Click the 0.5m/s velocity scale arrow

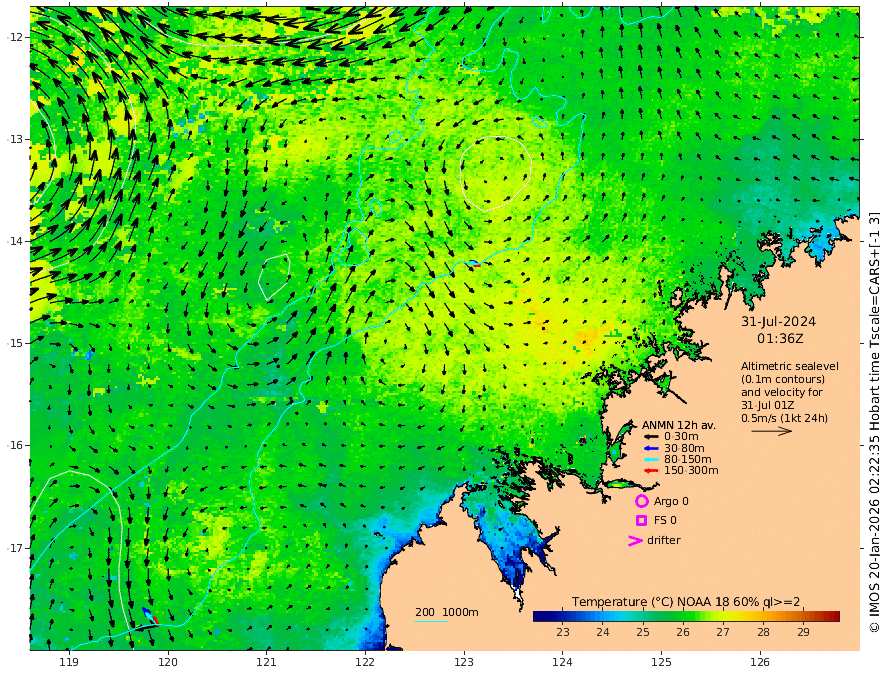[x=772, y=431]
